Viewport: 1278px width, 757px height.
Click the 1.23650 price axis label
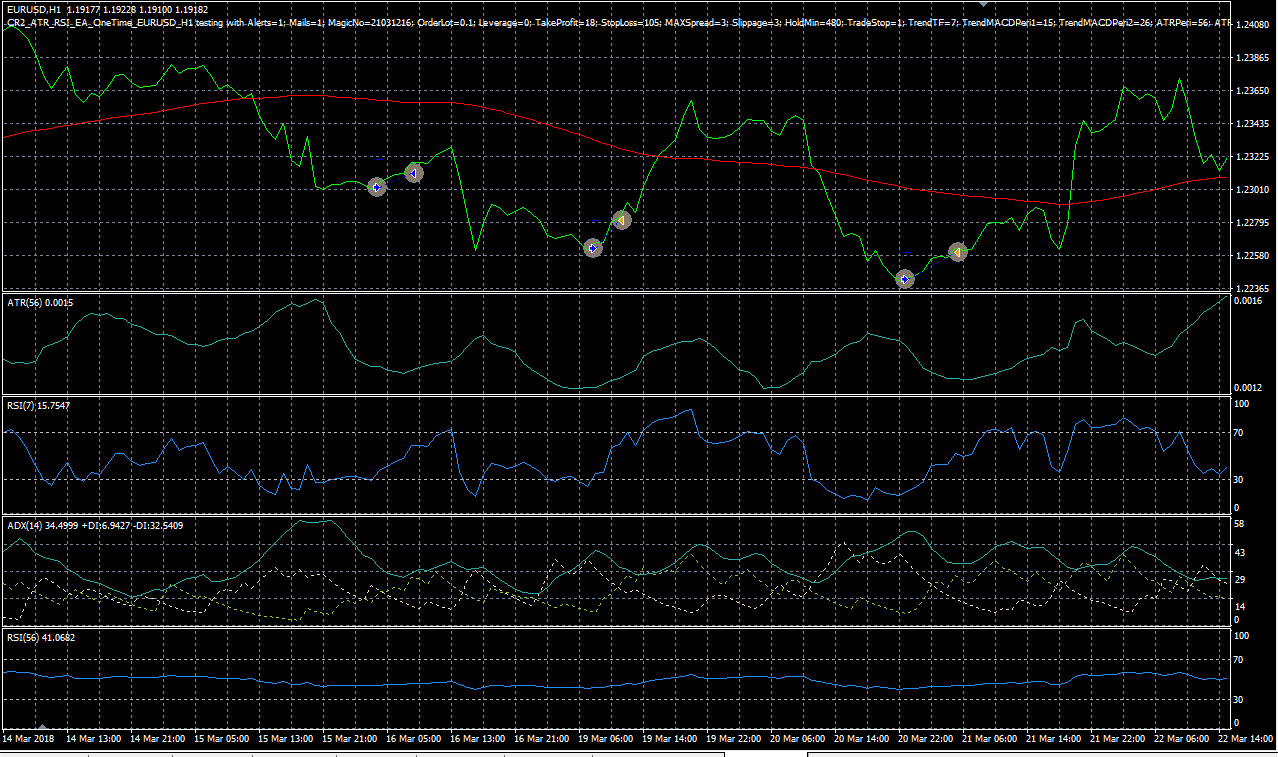click(1254, 91)
